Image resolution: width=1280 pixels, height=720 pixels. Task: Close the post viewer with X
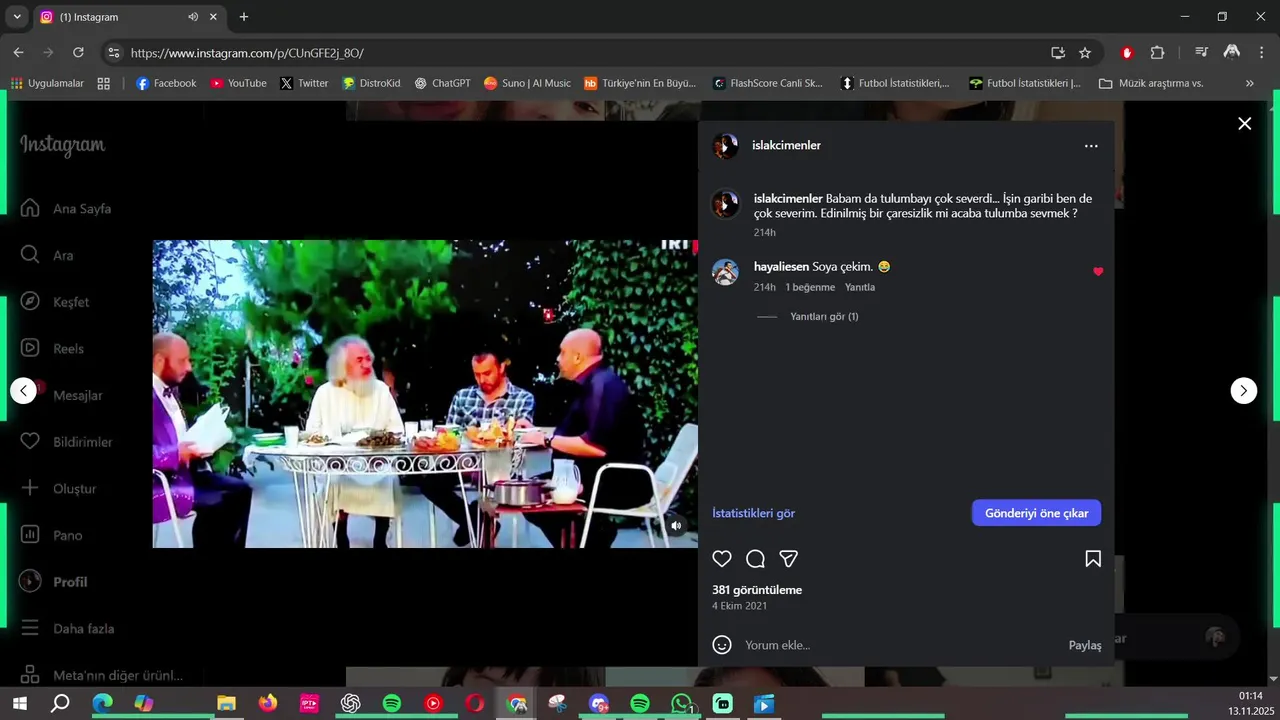pos(1244,124)
